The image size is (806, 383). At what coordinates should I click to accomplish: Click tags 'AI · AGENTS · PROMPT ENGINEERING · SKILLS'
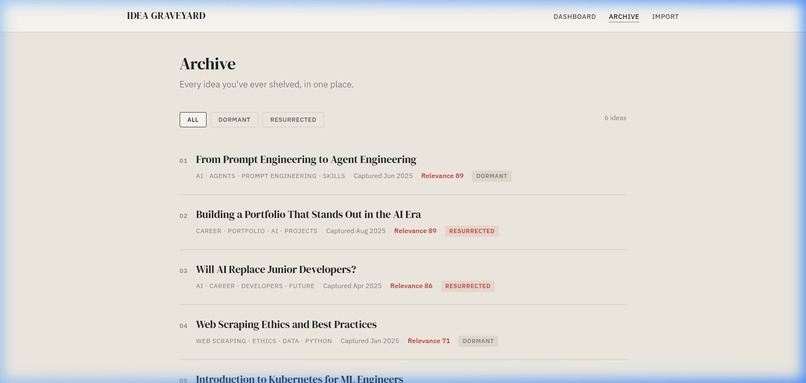pyautogui.click(x=270, y=176)
